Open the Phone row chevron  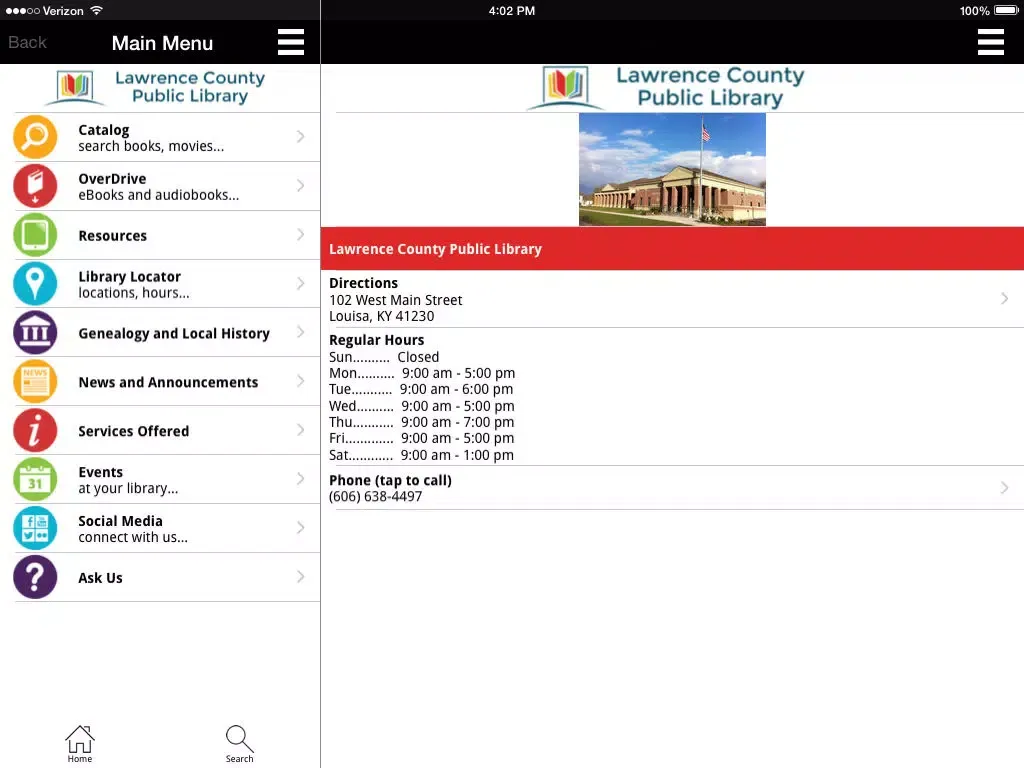(1004, 488)
